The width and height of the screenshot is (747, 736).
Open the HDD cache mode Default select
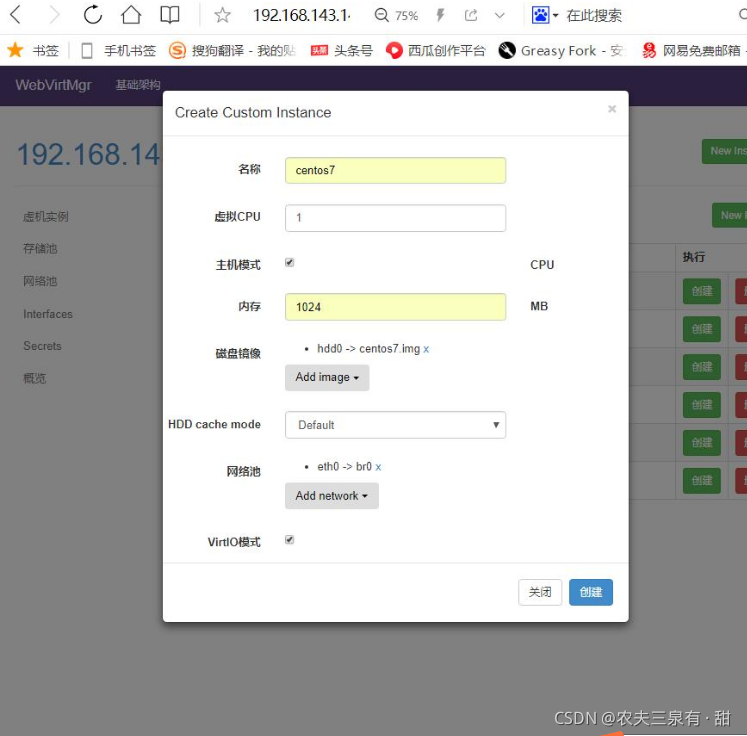pyautogui.click(x=395, y=424)
